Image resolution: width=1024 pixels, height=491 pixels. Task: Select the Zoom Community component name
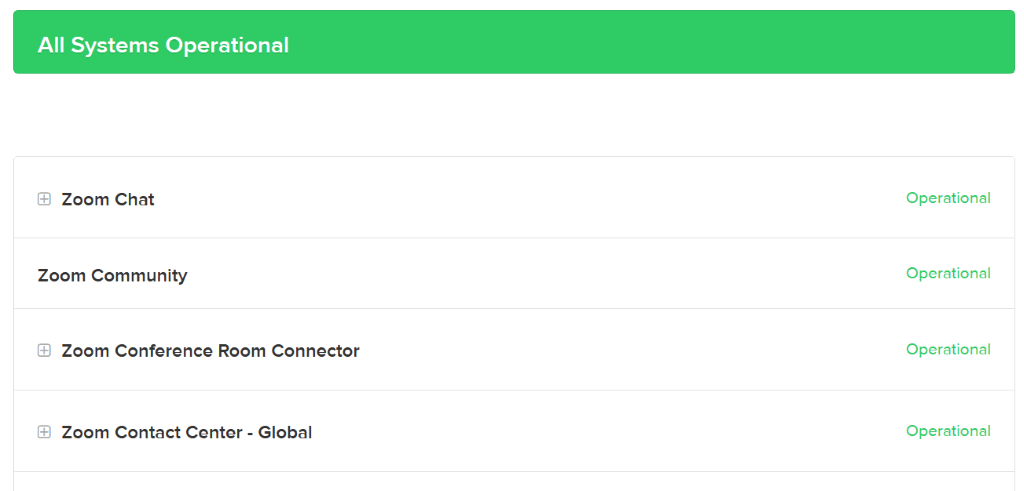112,275
